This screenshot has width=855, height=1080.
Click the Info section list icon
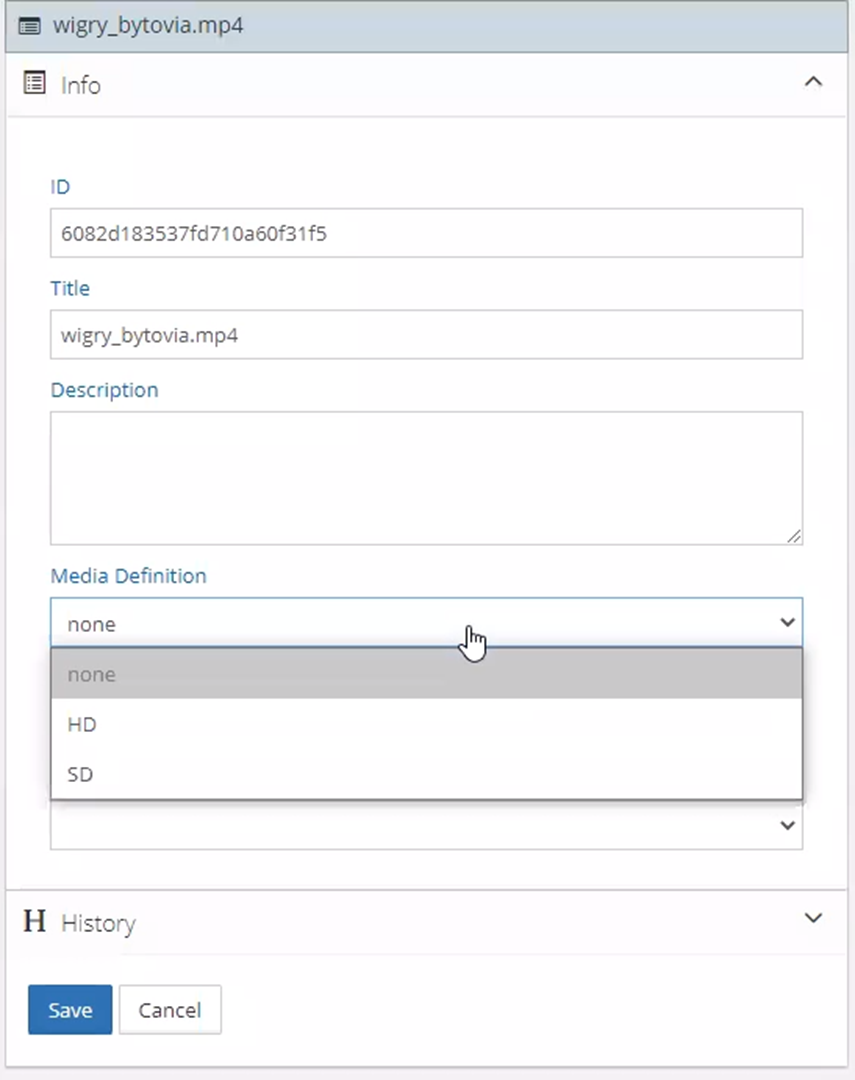click(x=35, y=84)
